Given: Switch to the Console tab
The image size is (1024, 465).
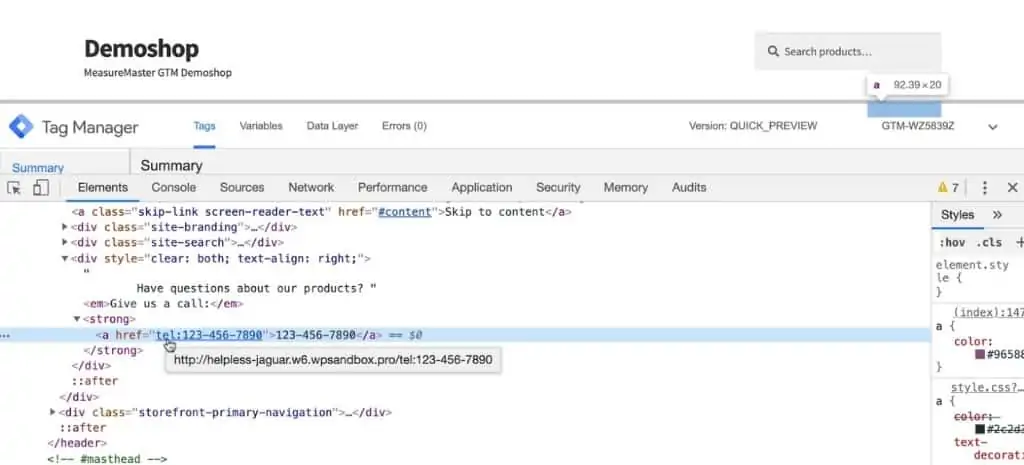Looking at the screenshot, I should pyautogui.click(x=174, y=187).
